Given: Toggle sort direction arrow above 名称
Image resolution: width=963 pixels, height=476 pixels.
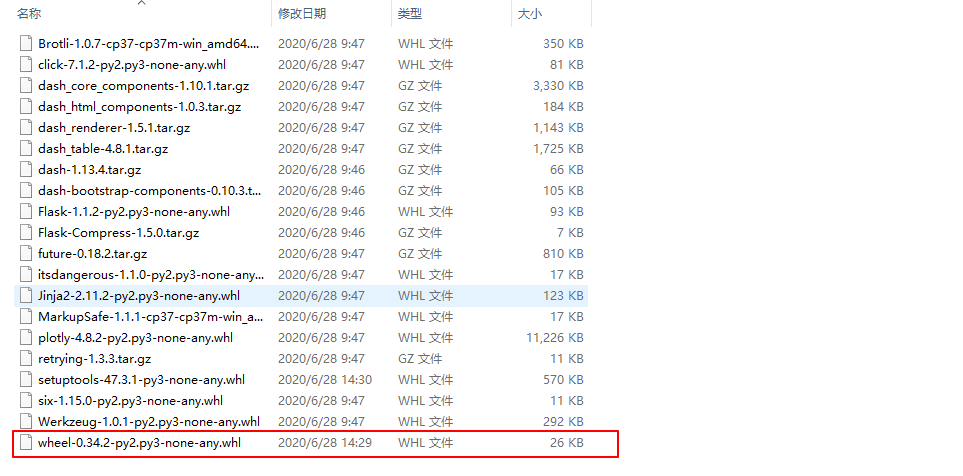Looking at the screenshot, I should 142,3.
